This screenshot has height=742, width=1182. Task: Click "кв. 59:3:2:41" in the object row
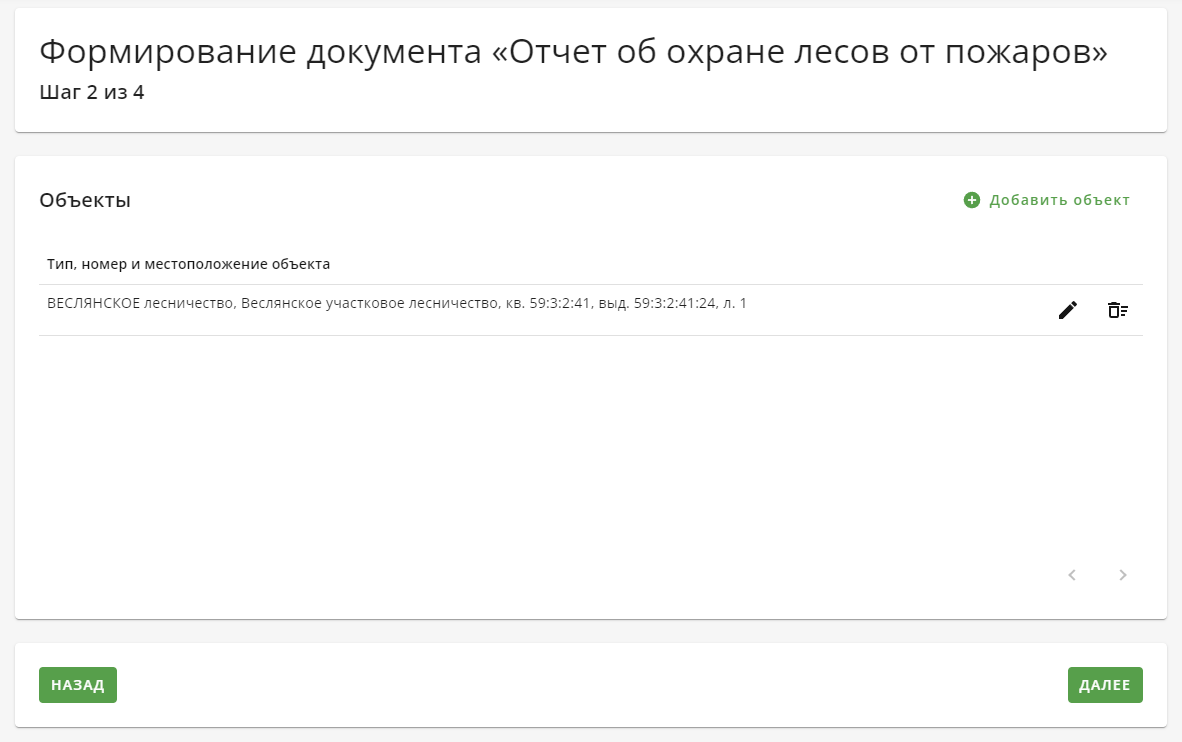[x=548, y=303]
